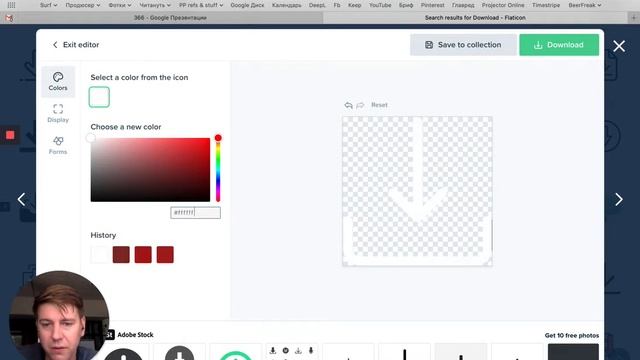Open the Календарь bookmark
640x360 pixels.
coord(287,5)
